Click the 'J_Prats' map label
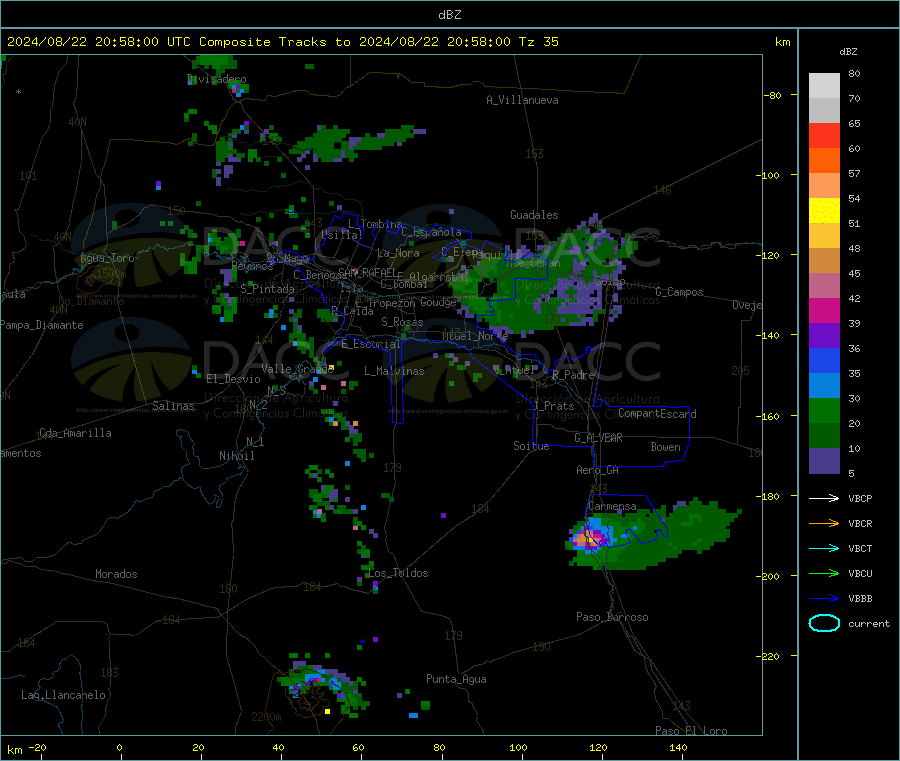900x761 pixels. [x=553, y=406]
